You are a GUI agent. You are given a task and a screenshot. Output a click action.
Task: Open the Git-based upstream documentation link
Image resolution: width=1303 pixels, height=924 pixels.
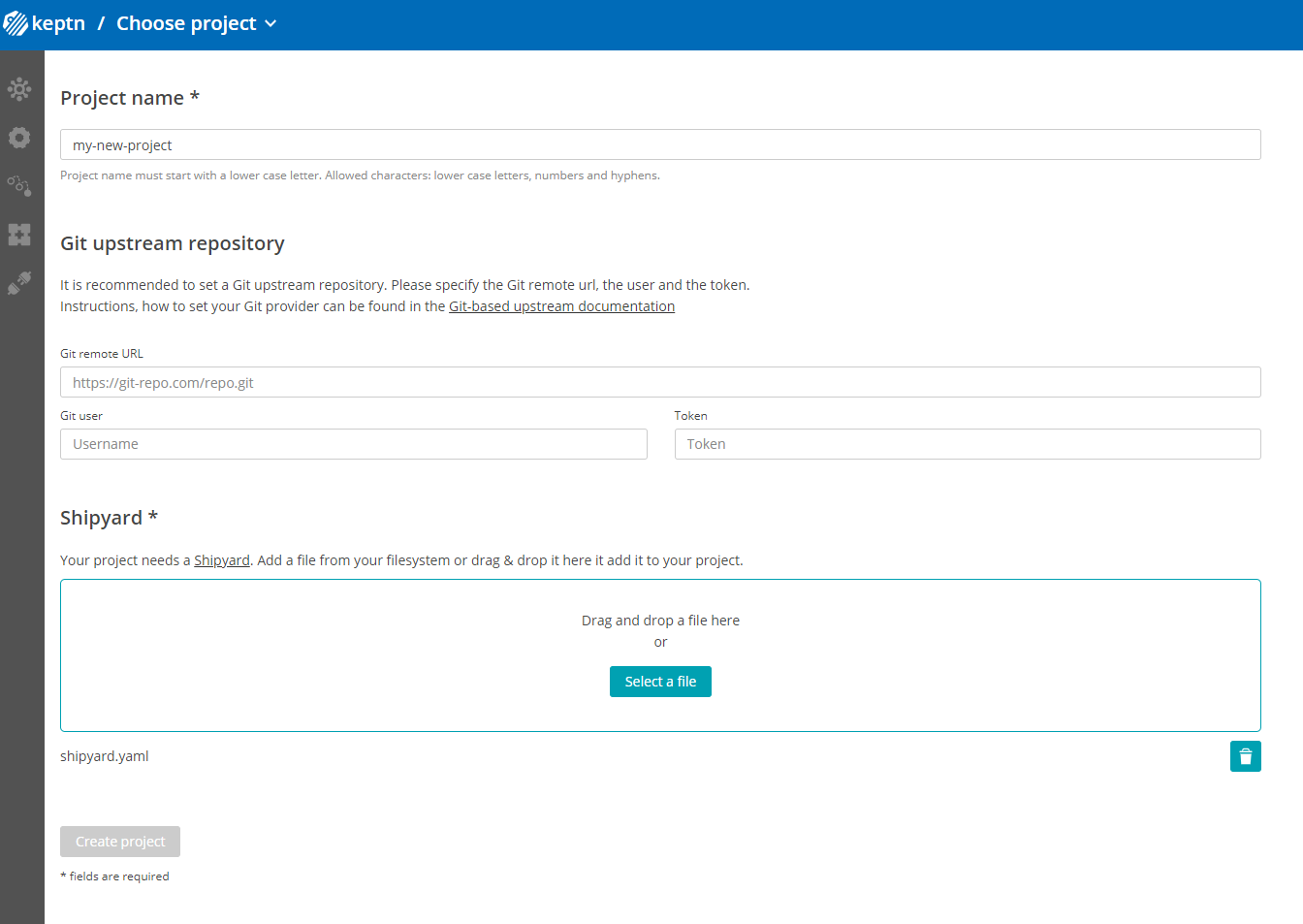click(561, 305)
